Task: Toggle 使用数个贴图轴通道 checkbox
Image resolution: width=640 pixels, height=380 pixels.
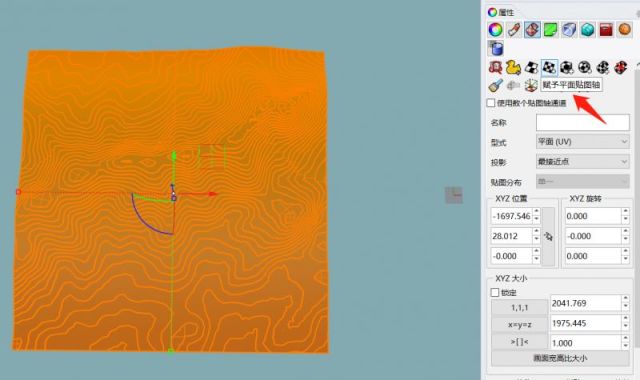Action: coord(491,103)
